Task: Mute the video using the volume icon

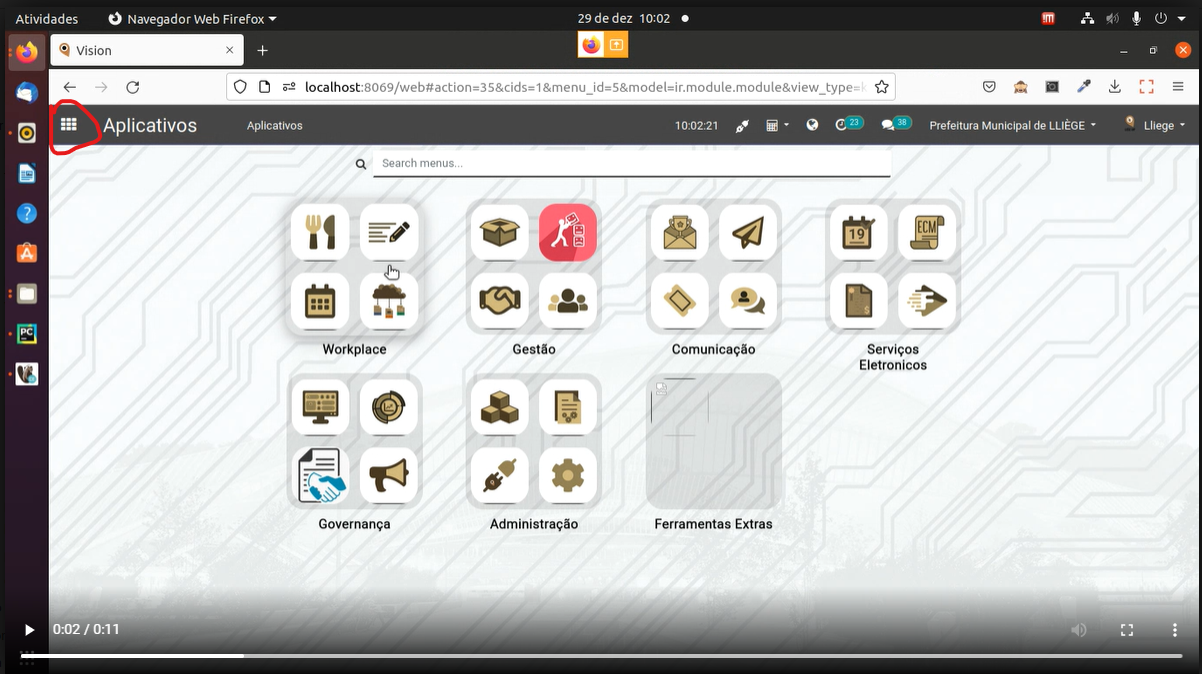Action: click(x=1079, y=630)
